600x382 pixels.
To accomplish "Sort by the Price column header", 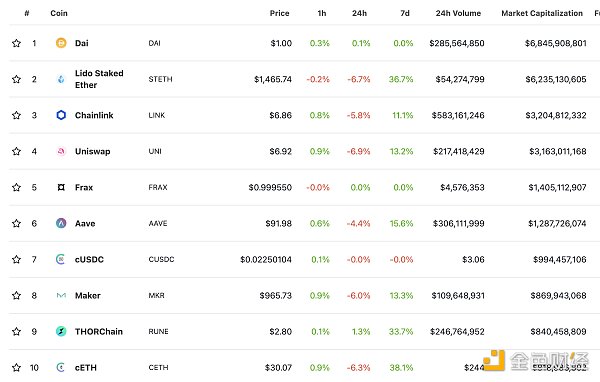I will tap(279, 13).
